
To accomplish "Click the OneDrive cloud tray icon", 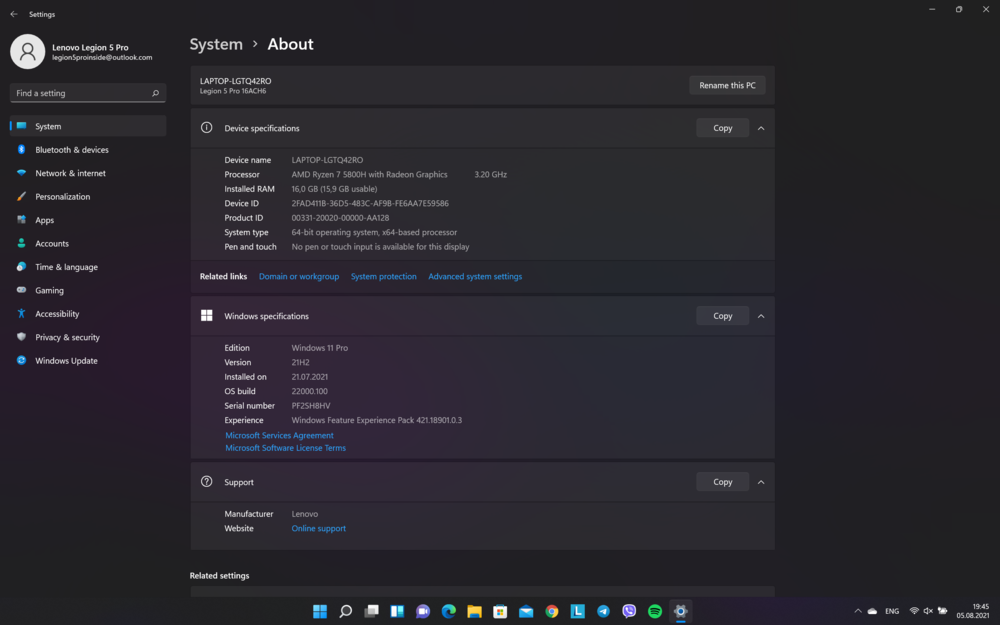I will tap(872, 611).
